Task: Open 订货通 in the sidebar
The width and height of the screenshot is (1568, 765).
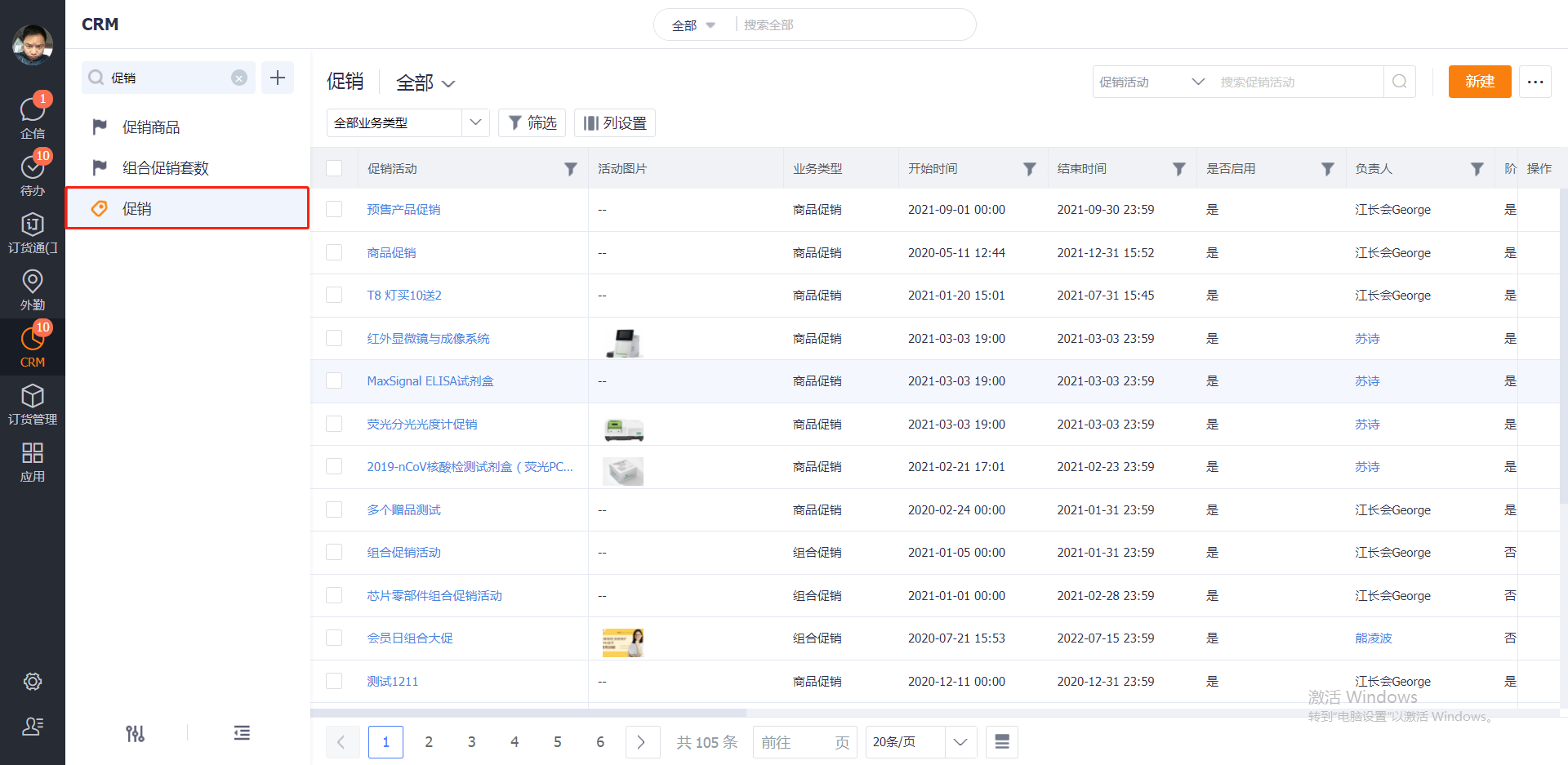Action: [x=33, y=232]
